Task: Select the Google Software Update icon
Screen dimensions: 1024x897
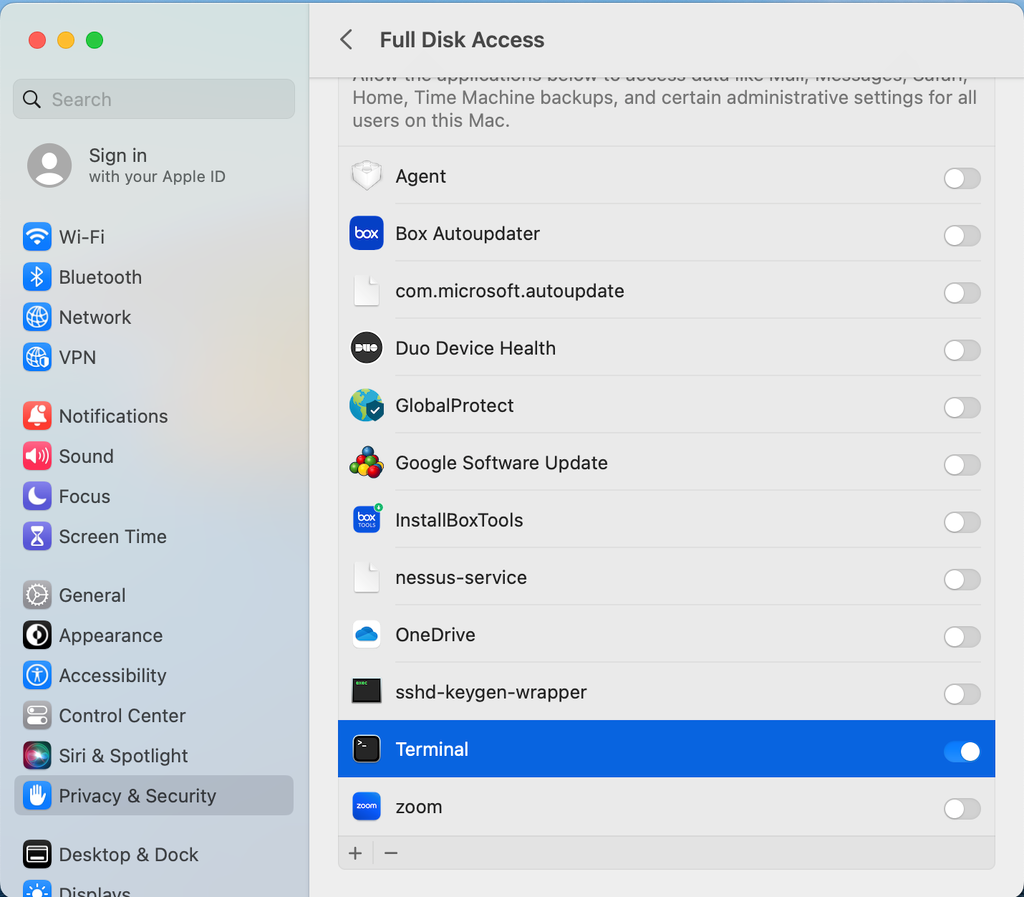Action: point(367,463)
